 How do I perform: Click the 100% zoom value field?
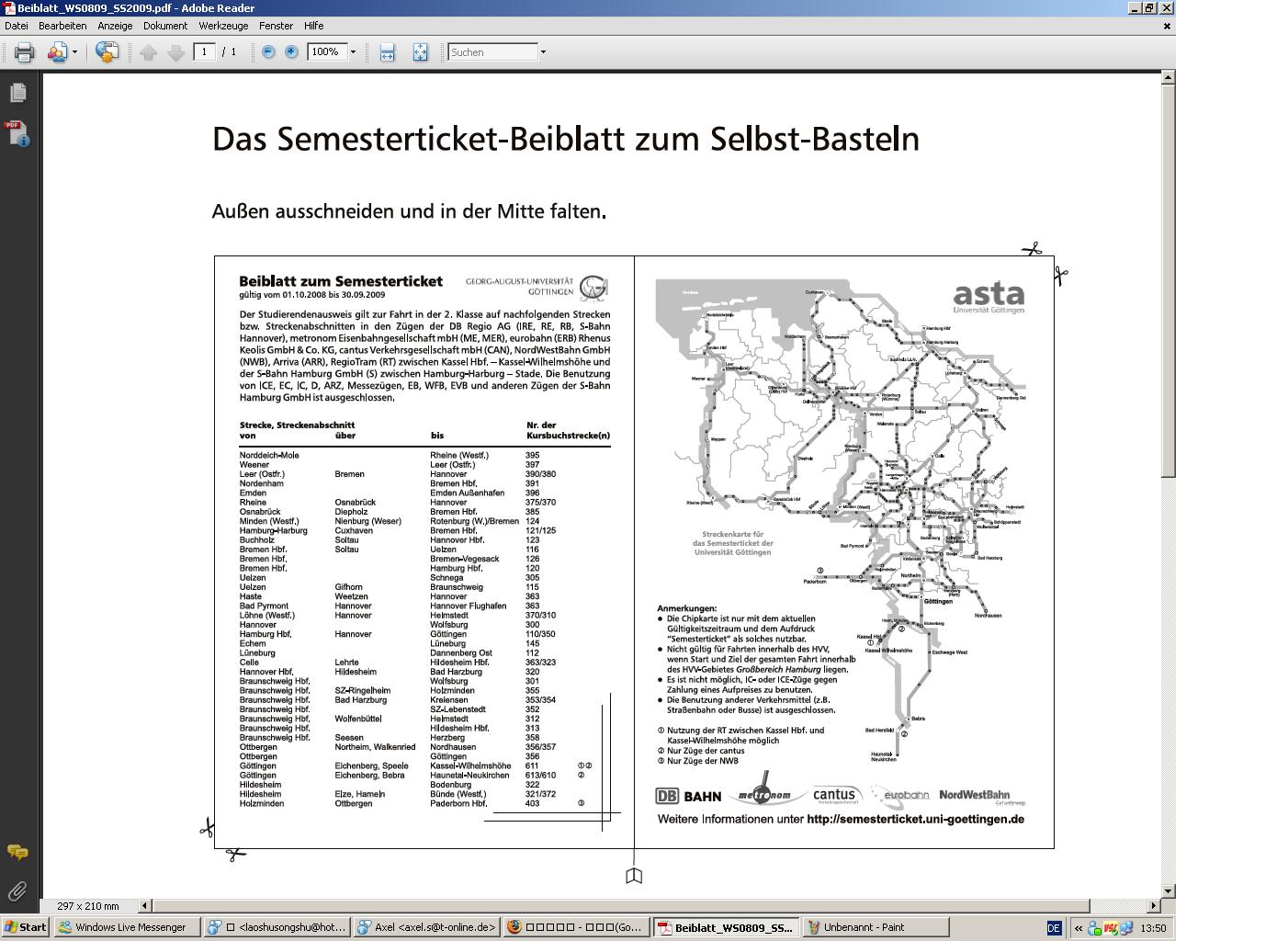326,51
